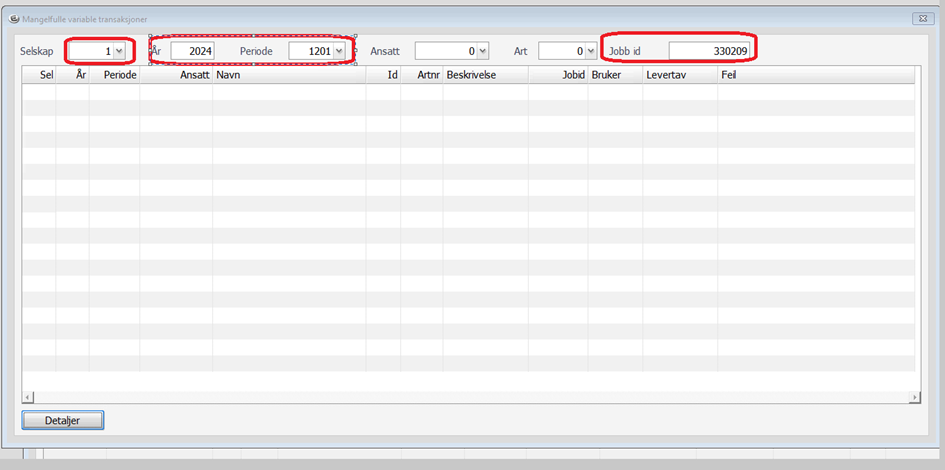Sort by År column header in table

pyautogui.click(x=72, y=75)
